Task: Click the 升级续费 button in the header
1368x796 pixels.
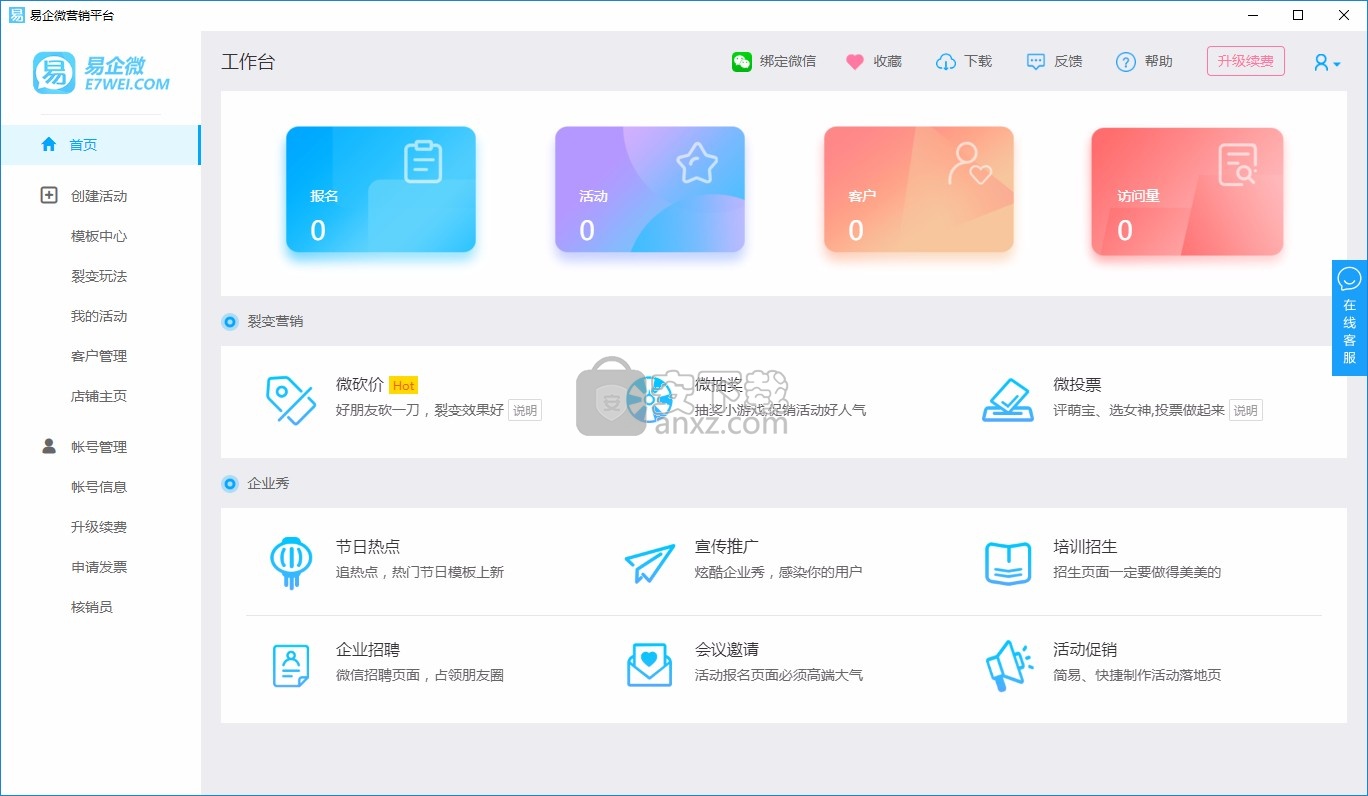Action: (1245, 61)
